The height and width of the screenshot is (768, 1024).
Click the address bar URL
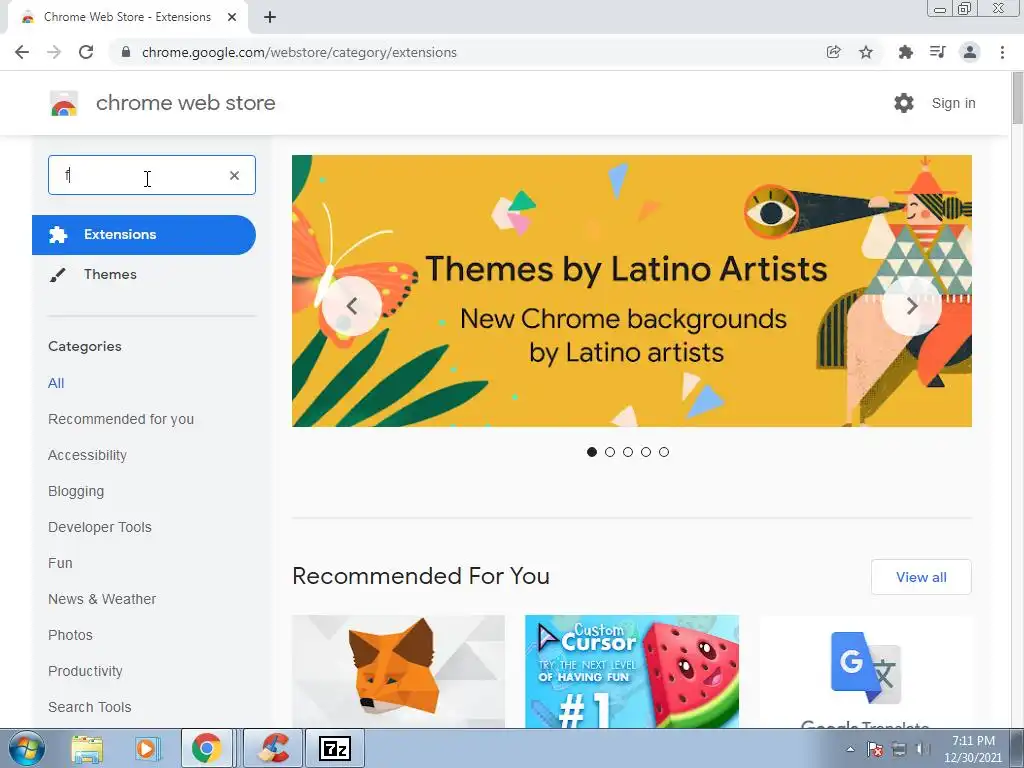(299, 52)
